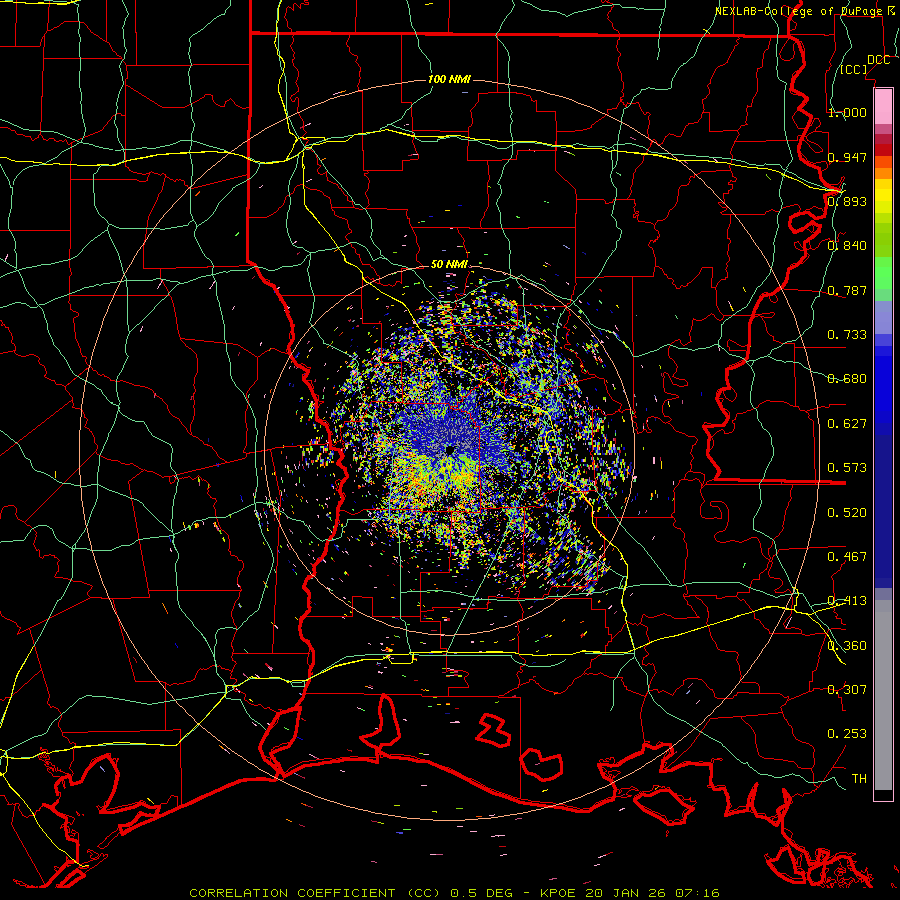The width and height of the screenshot is (900, 900).
Task: Click the 0.733 scale value
Action: pyautogui.click(x=847, y=334)
